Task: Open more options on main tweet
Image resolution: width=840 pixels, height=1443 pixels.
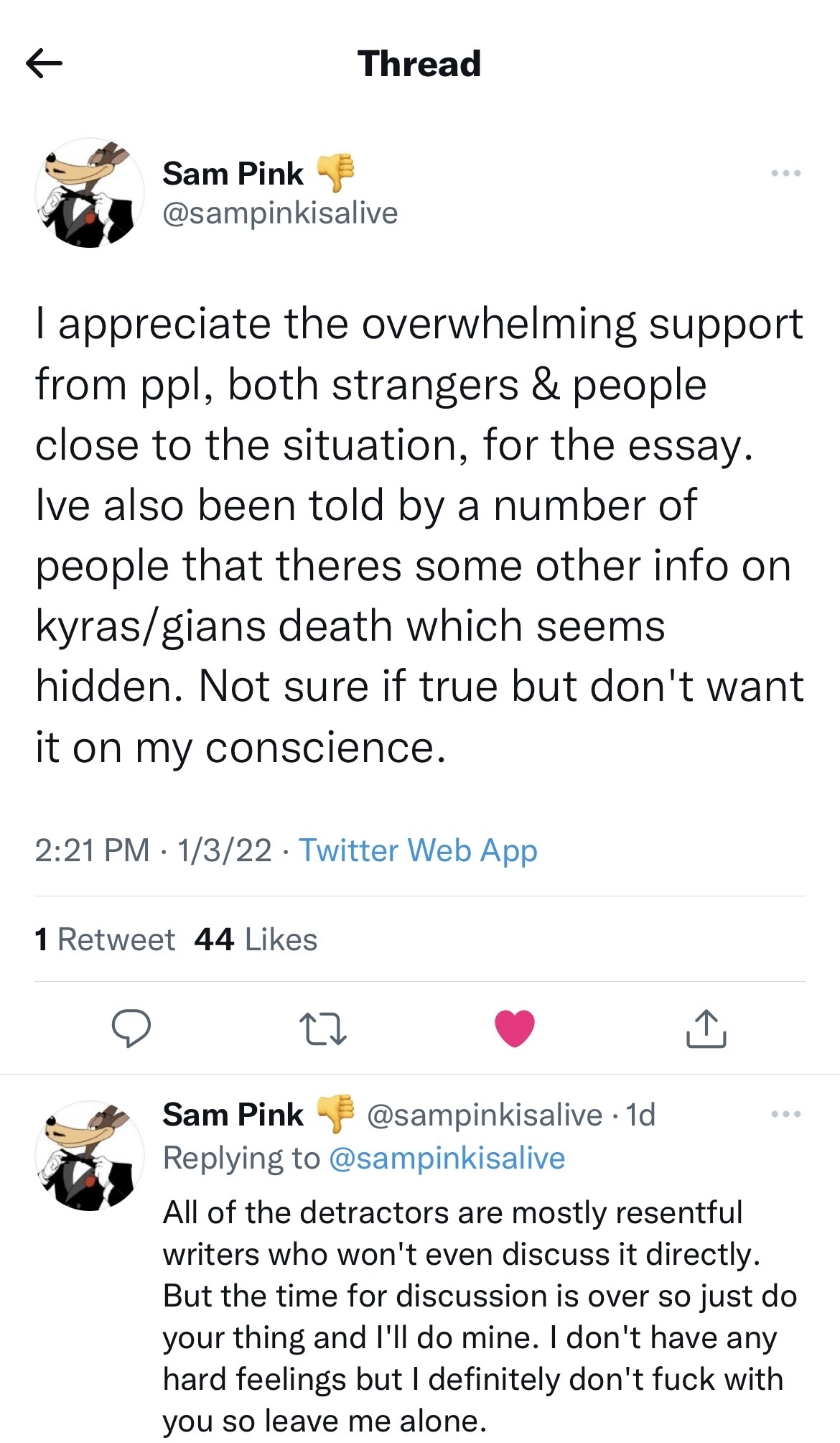Action: pos(785,173)
